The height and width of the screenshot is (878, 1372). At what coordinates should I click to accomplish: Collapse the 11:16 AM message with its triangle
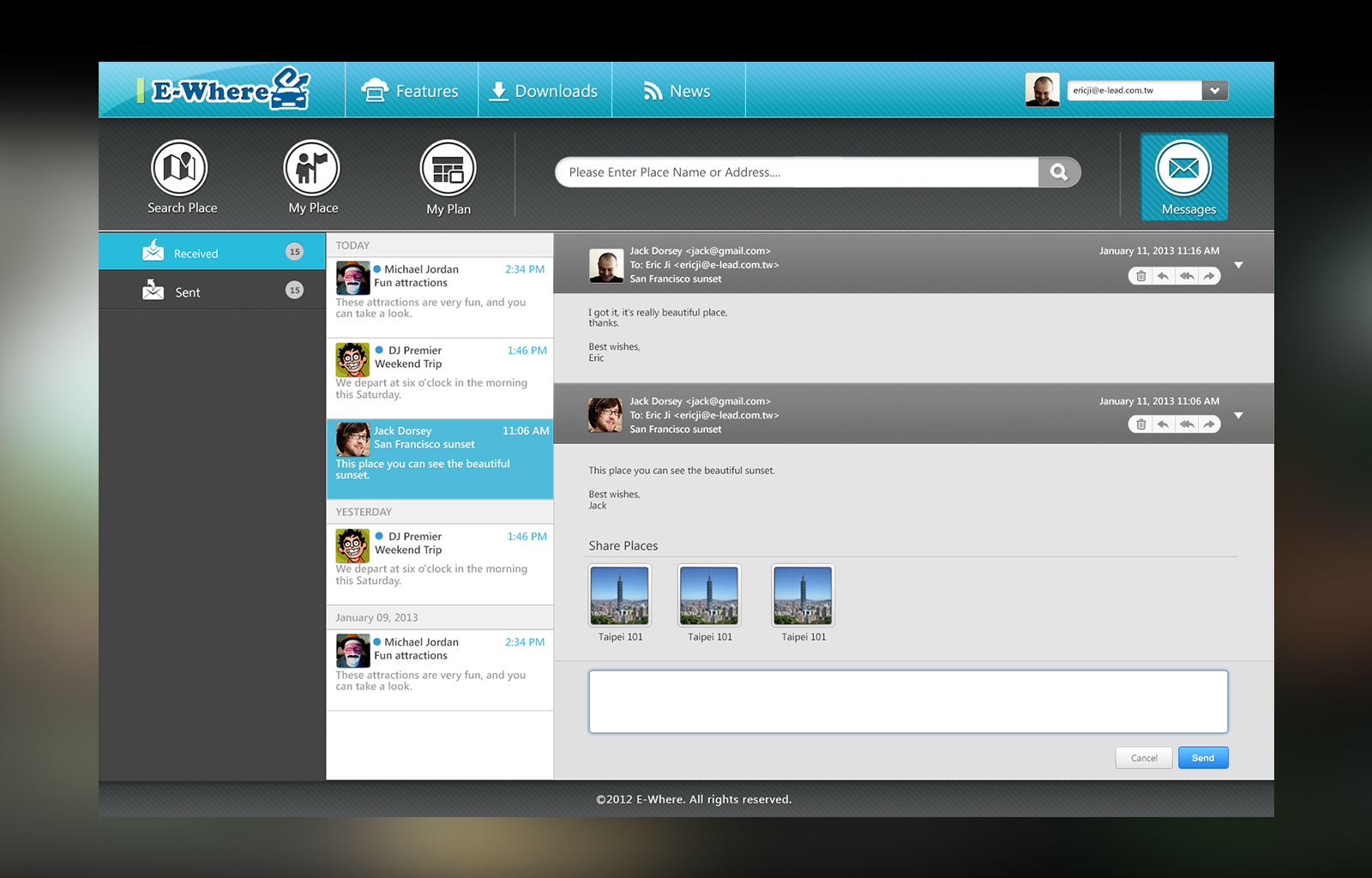[x=1238, y=265]
